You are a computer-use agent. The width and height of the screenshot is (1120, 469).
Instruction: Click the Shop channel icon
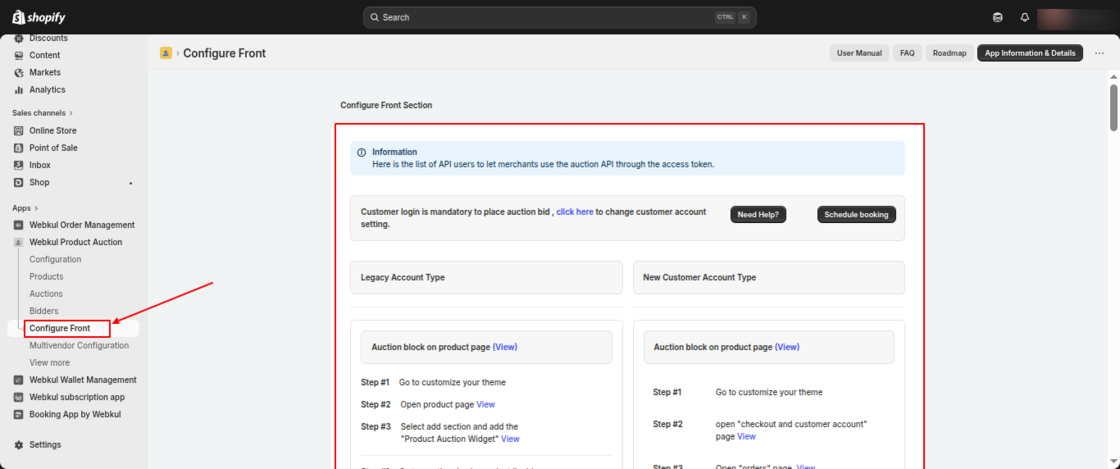[19, 182]
